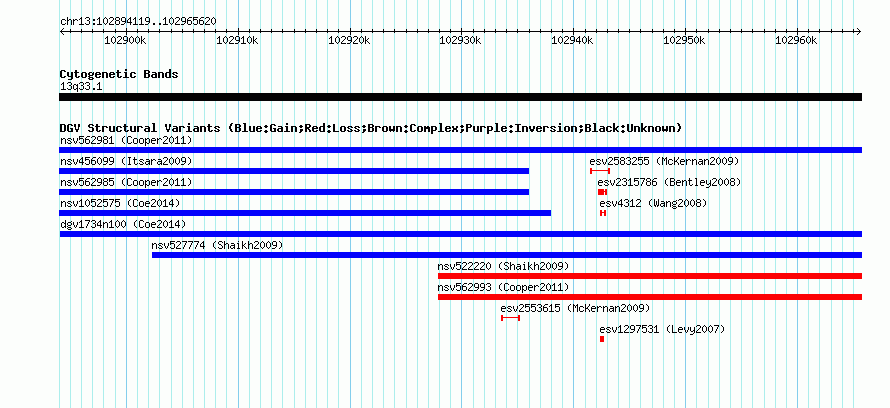Click the nsv562985 (Cooper2011) label text

pos(126,182)
